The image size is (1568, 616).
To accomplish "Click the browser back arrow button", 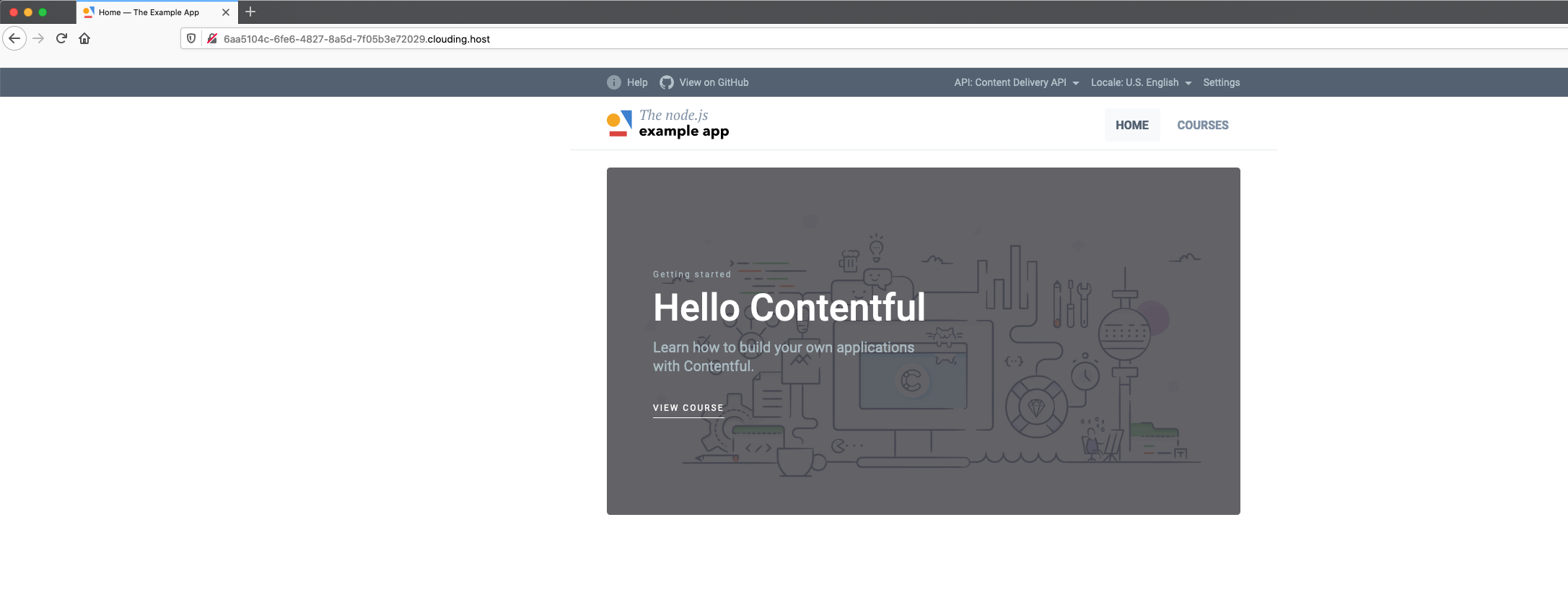I will [x=14, y=38].
